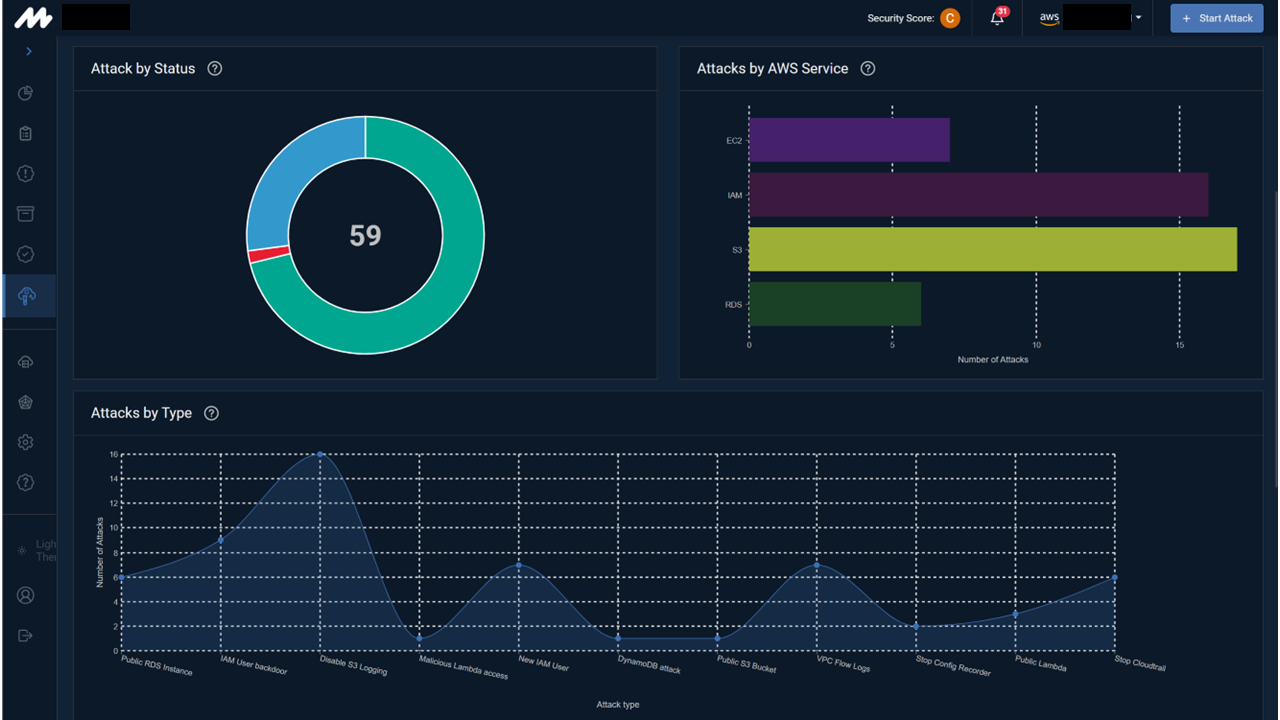Click the logout icon in sidebar
The height and width of the screenshot is (720, 1280).
[x=26, y=635]
